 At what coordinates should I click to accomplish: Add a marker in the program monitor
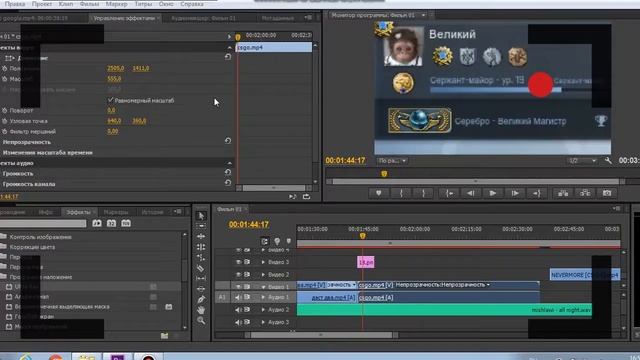coord(379,193)
